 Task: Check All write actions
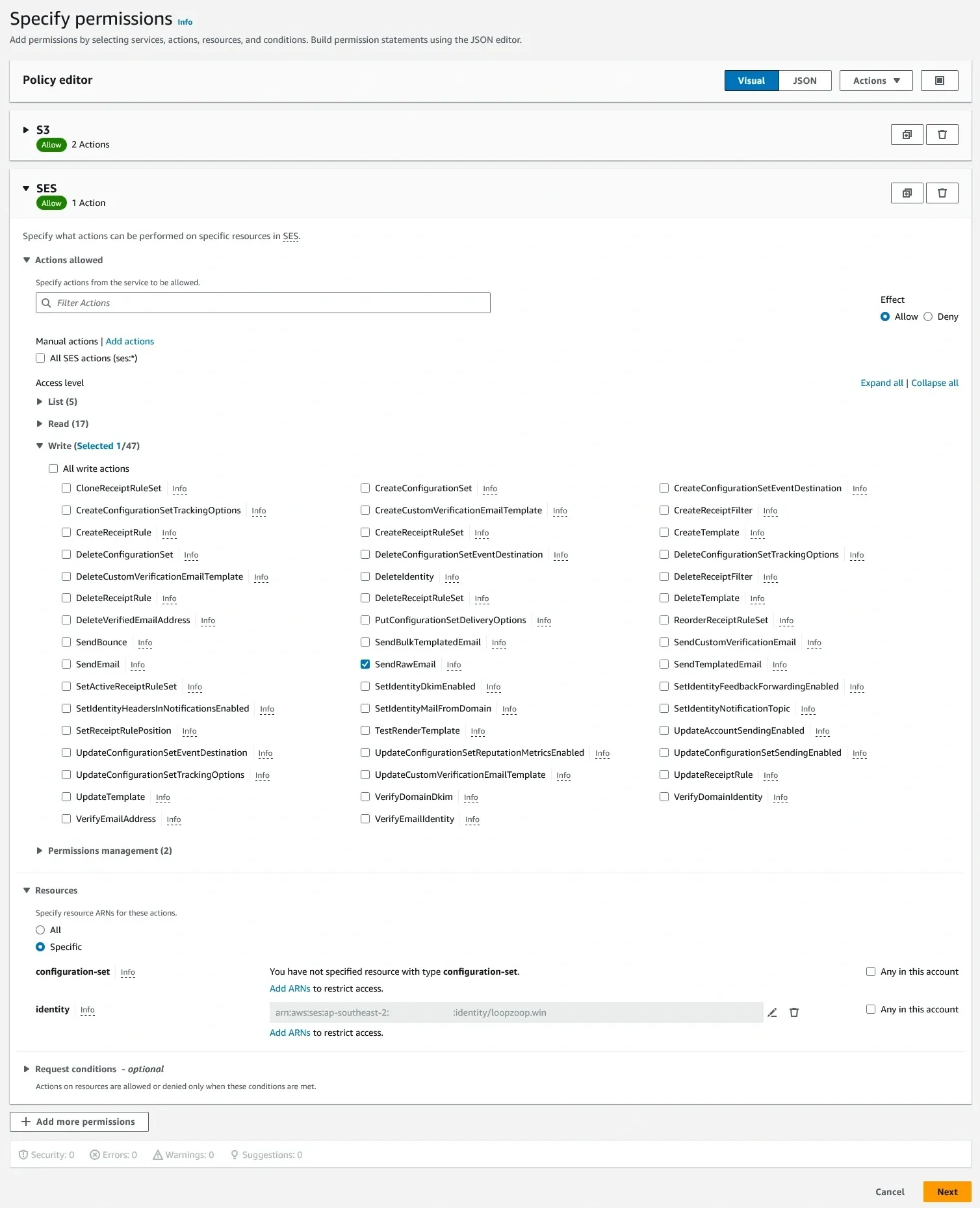(53, 469)
